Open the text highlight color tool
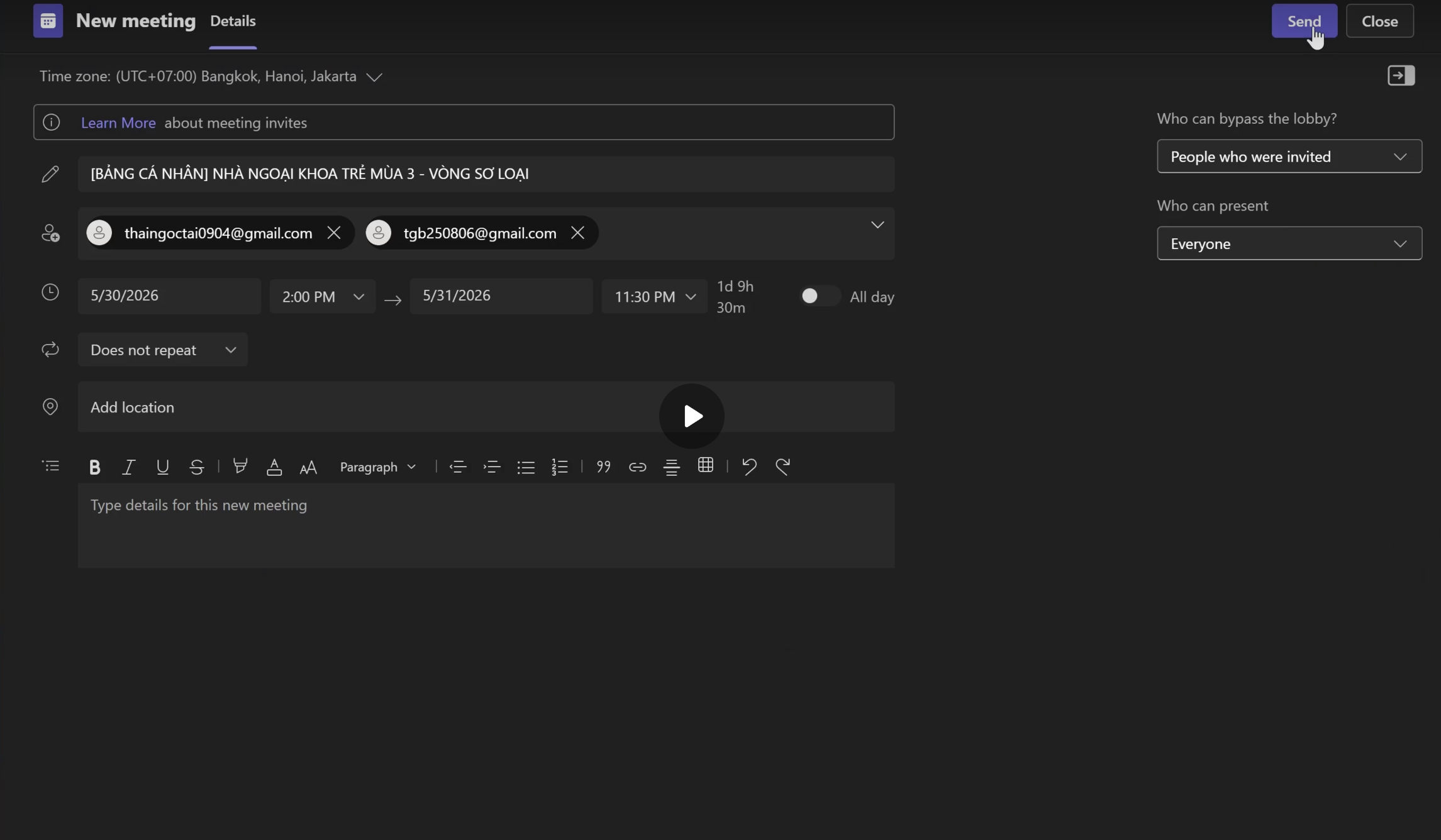The image size is (1441, 840). (x=240, y=467)
